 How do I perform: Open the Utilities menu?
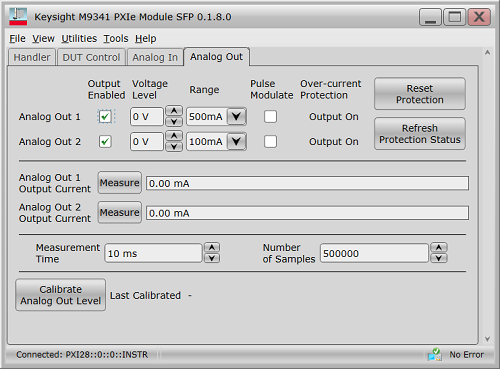(79, 39)
